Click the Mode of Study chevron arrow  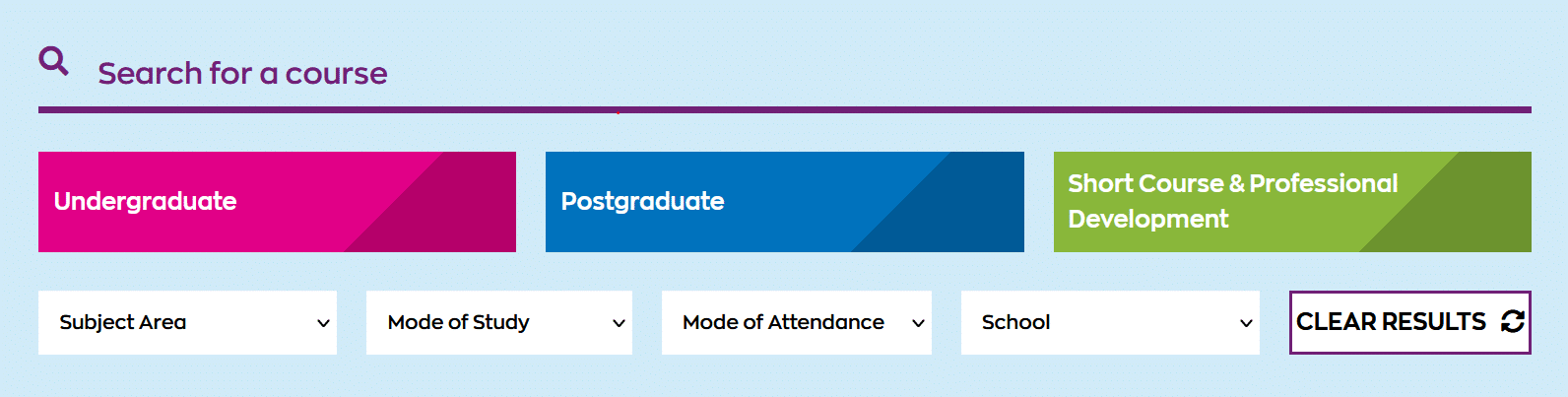click(619, 323)
